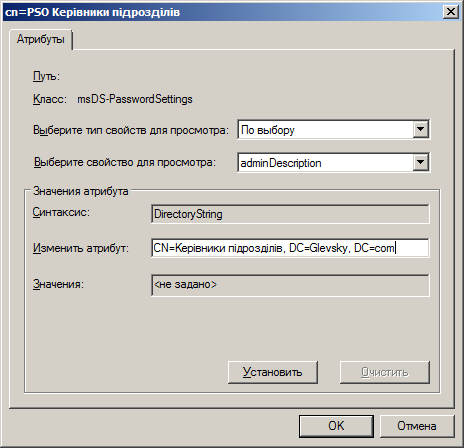The image size is (464, 448).
Task: Click the <не задано> values box
Action: (x=290, y=285)
